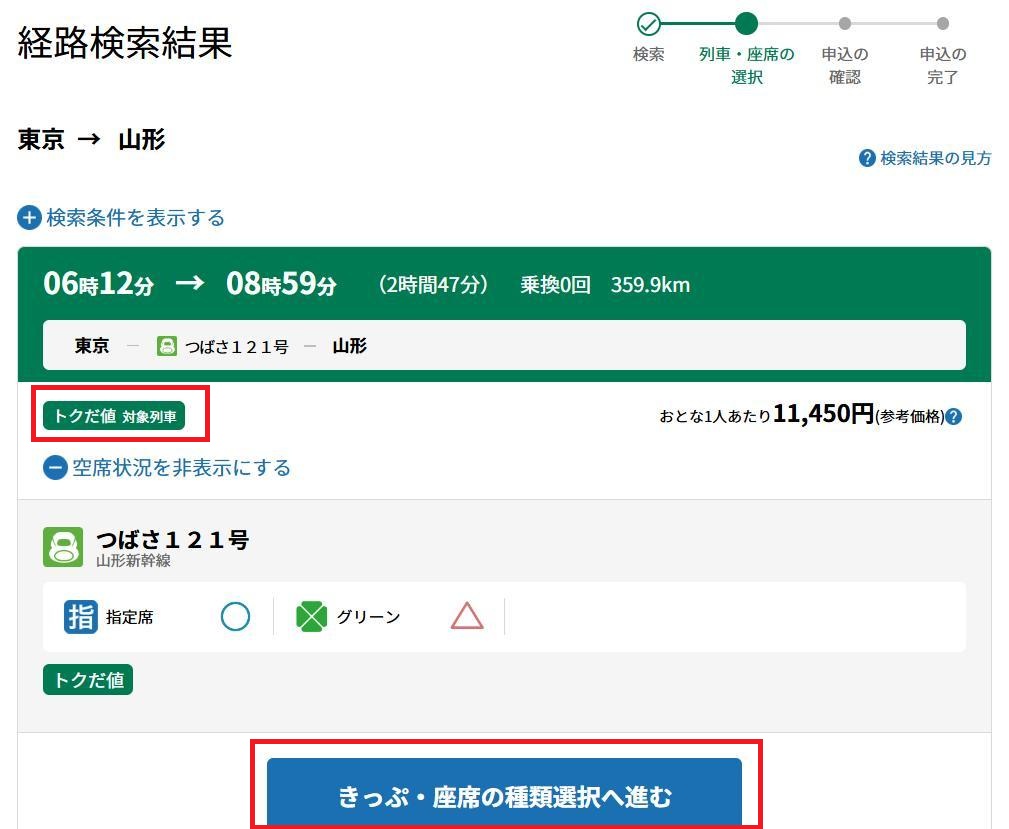Click the question mark icon beside 検索結果の見方
Viewport: 1009px width, 829px height.
point(867,158)
